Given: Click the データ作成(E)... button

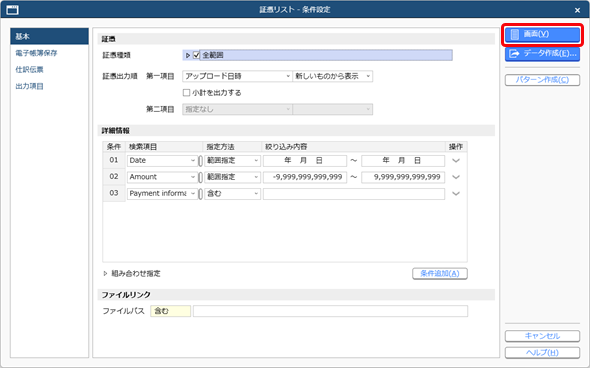Looking at the screenshot, I should [542, 54].
